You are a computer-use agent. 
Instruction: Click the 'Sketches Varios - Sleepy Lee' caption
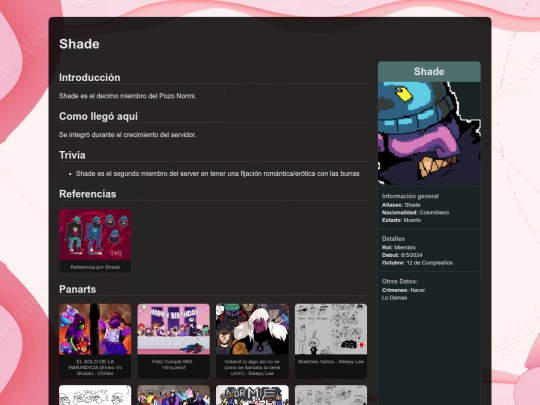click(x=331, y=362)
